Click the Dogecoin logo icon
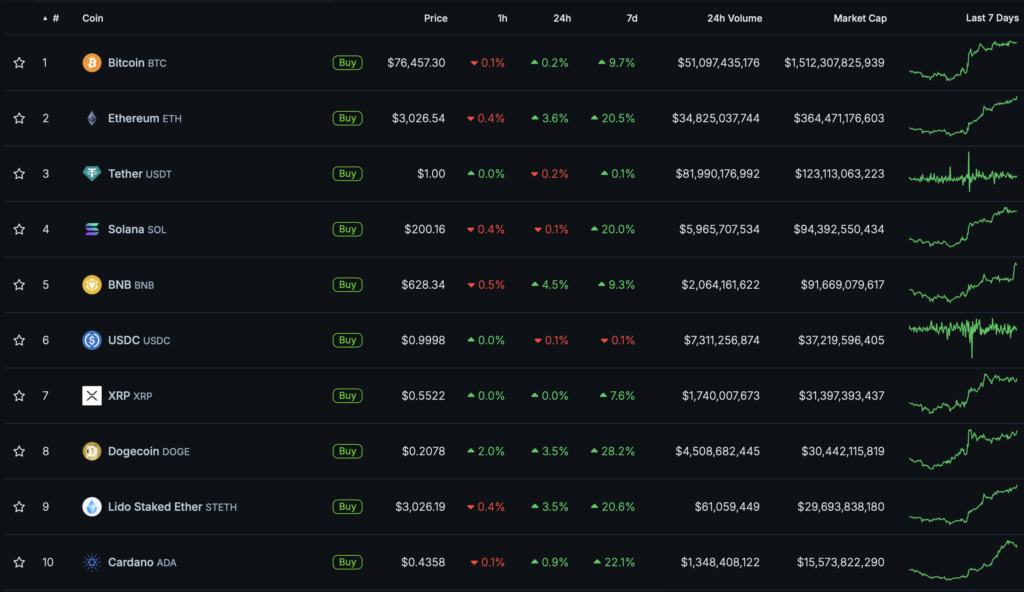The width and height of the screenshot is (1024, 592). [x=92, y=451]
